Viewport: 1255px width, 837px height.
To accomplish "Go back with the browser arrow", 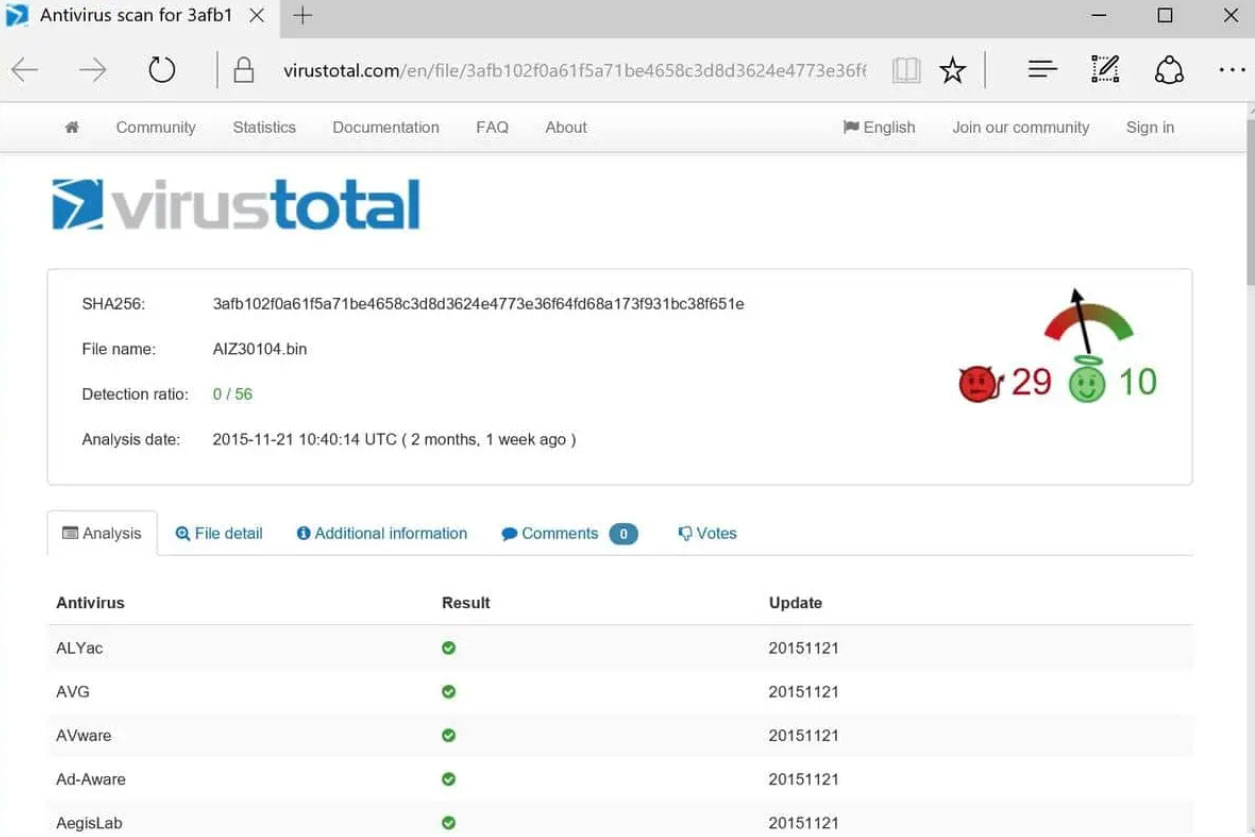I will 26,70.
